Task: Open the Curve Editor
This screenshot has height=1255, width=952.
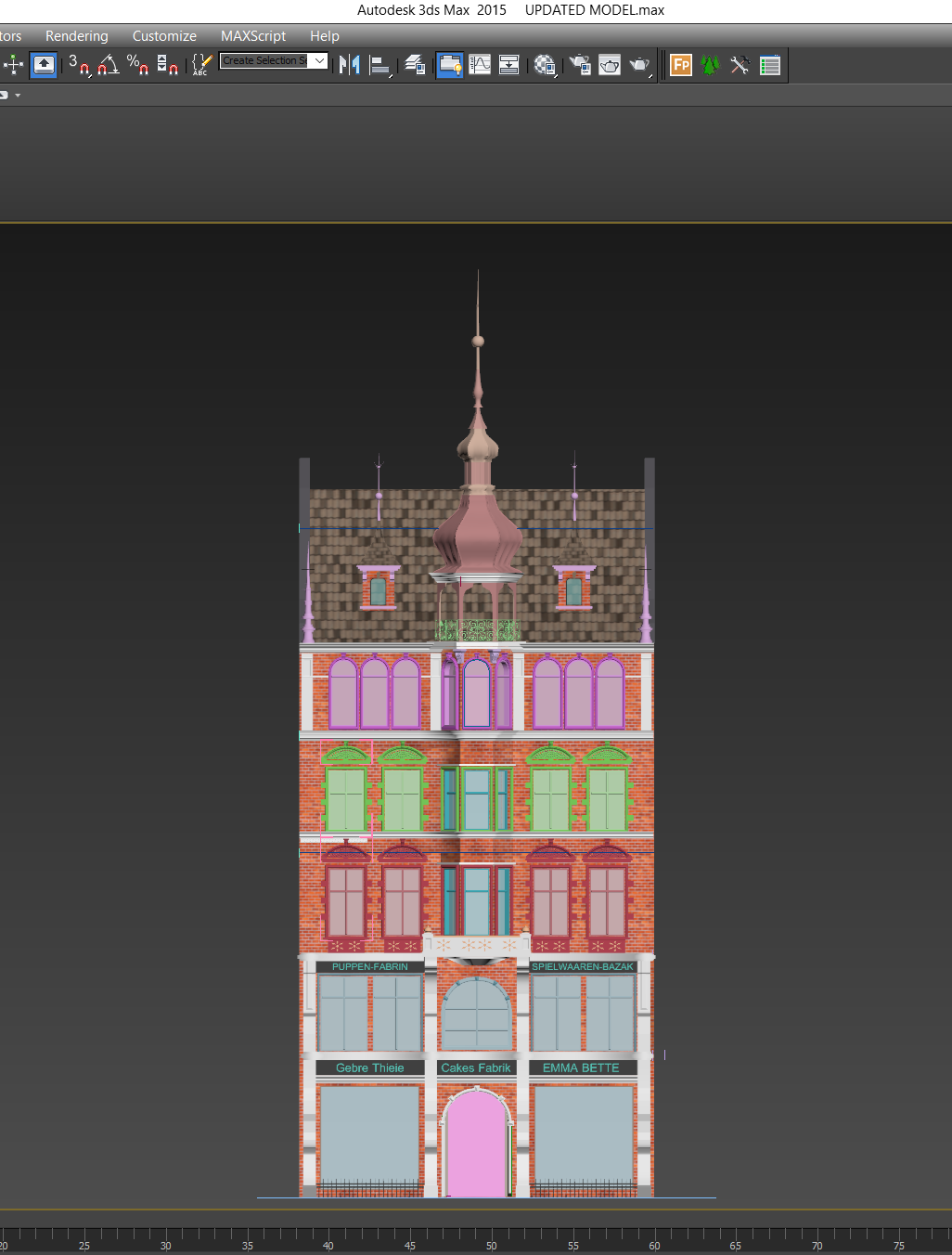Action: pos(480,65)
